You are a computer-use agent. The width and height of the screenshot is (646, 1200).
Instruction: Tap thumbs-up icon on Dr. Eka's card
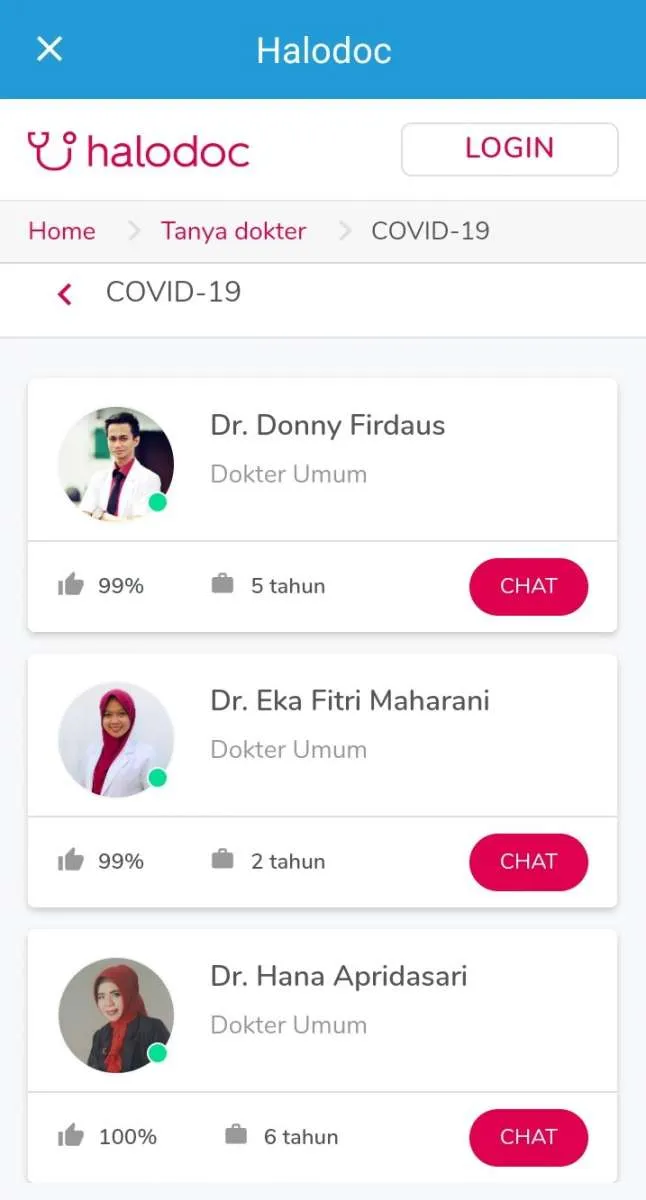tap(71, 860)
